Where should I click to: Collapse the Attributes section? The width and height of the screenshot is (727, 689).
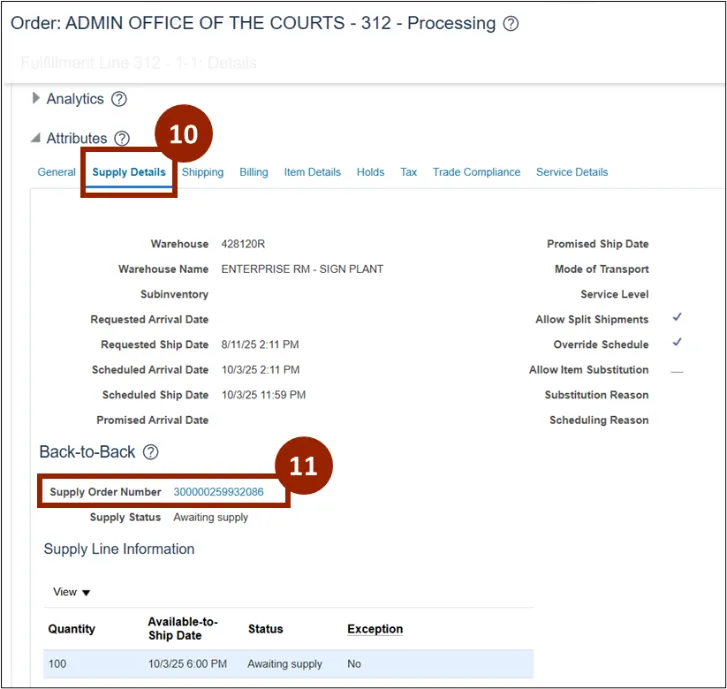37,139
